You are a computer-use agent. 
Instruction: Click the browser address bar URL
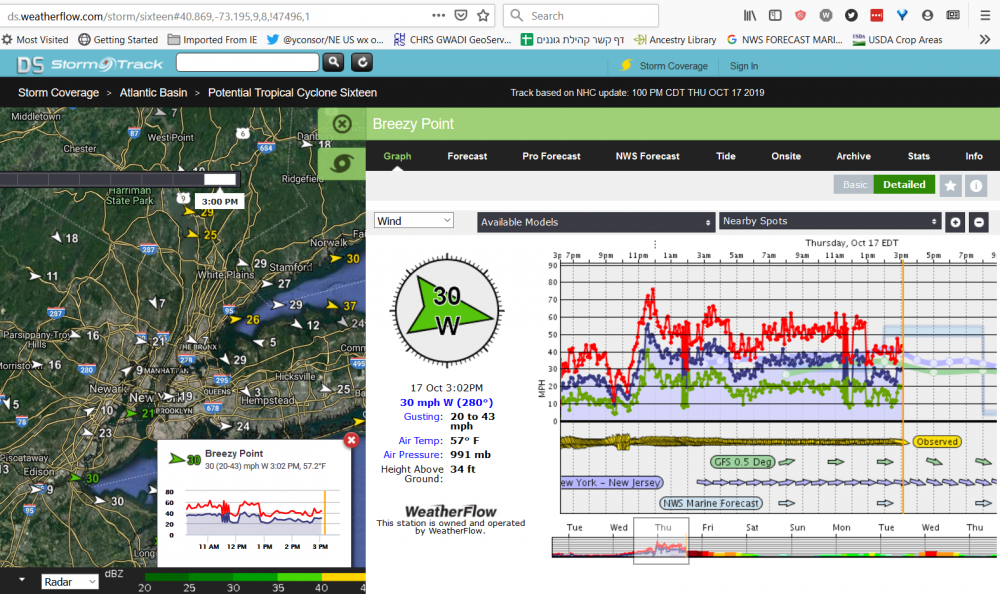159,16
